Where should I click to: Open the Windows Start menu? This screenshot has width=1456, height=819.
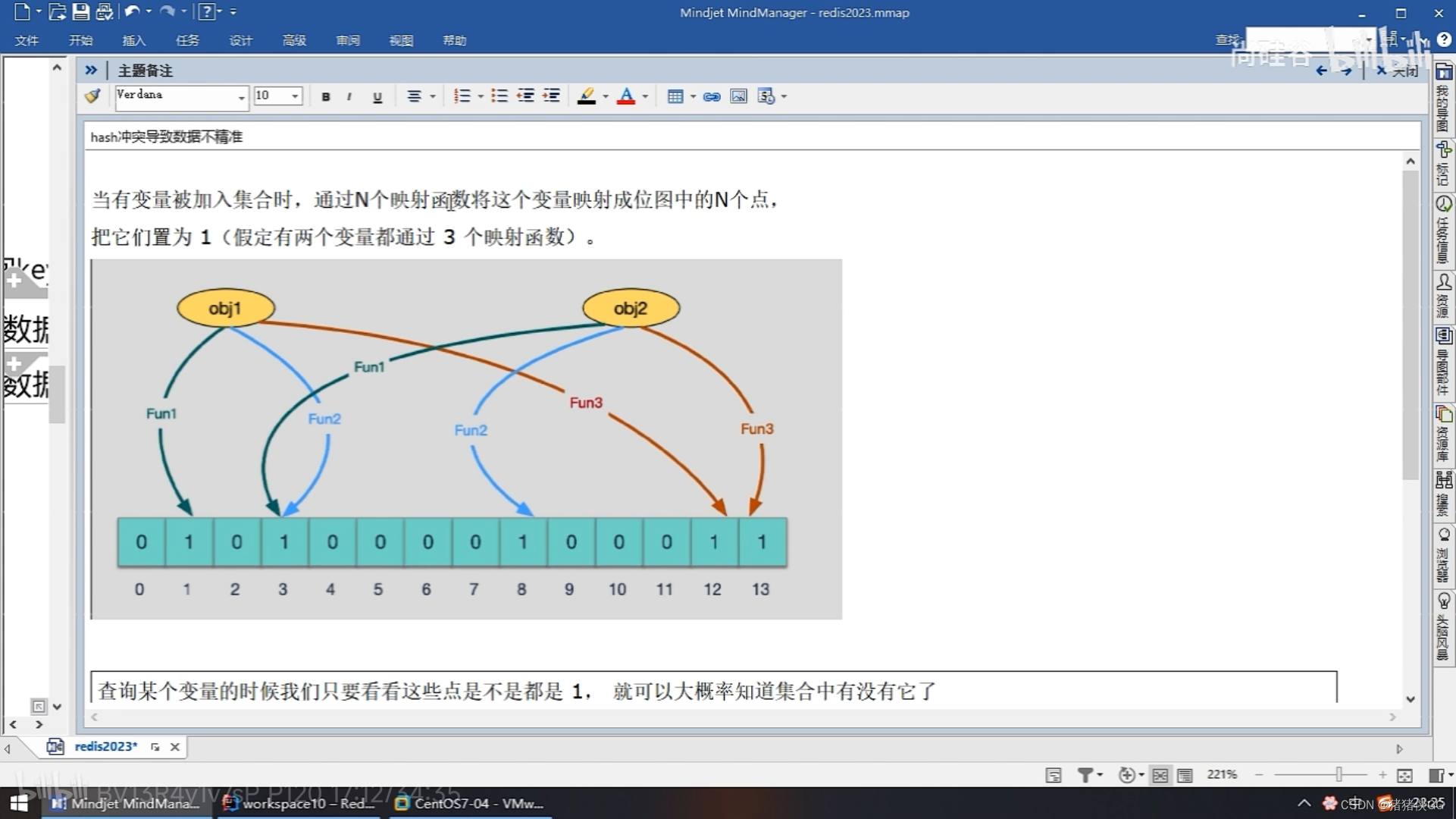[20, 803]
